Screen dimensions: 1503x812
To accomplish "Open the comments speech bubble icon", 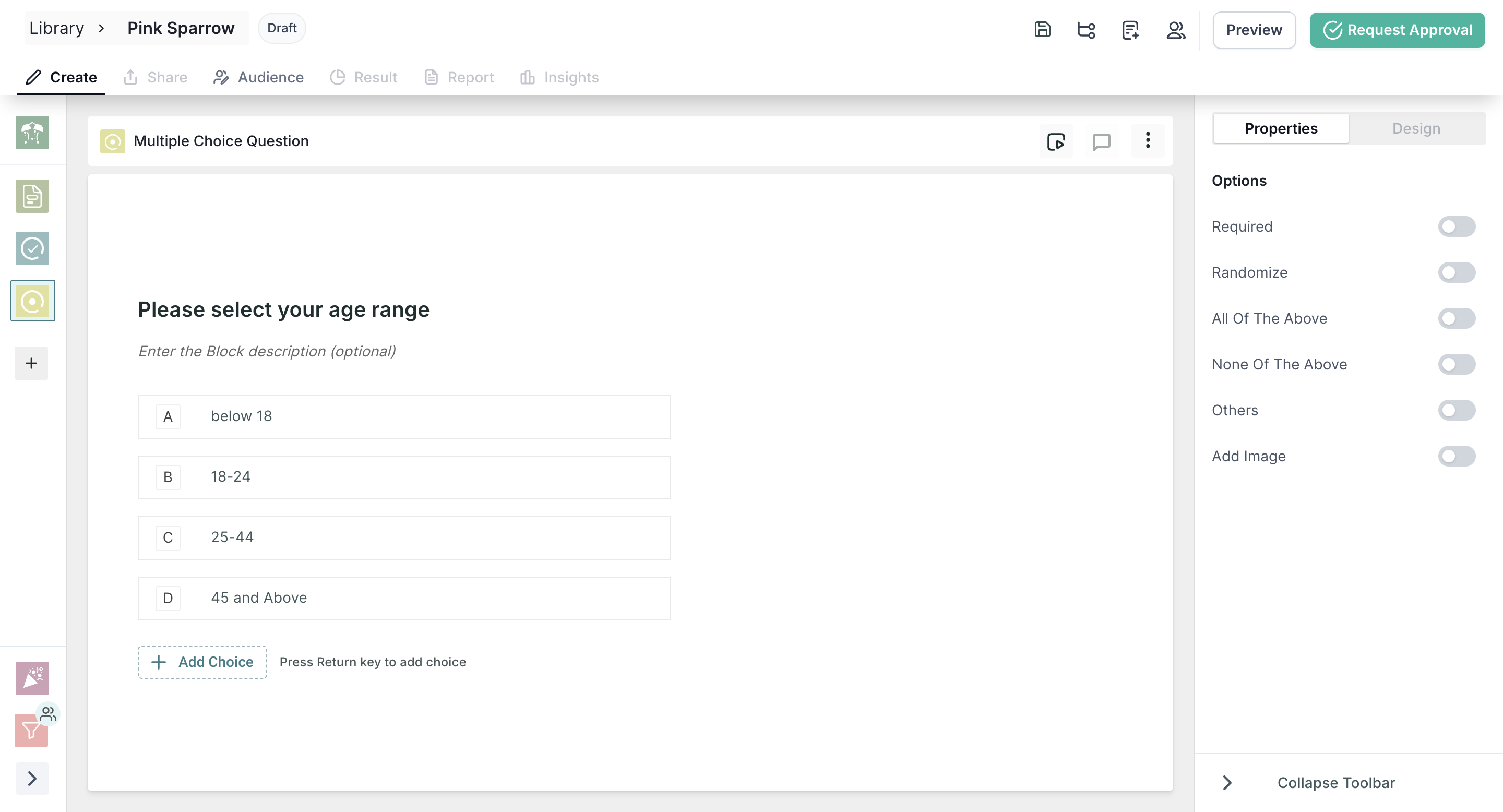I will pos(1101,141).
